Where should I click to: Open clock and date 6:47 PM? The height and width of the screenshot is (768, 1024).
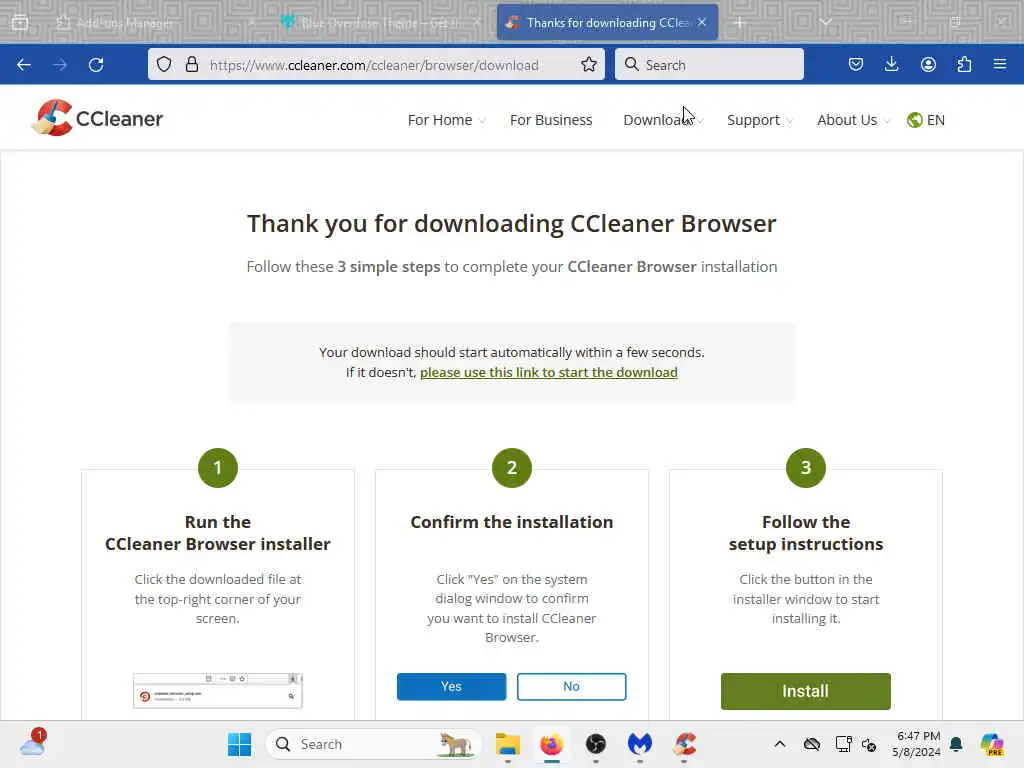(x=917, y=744)
